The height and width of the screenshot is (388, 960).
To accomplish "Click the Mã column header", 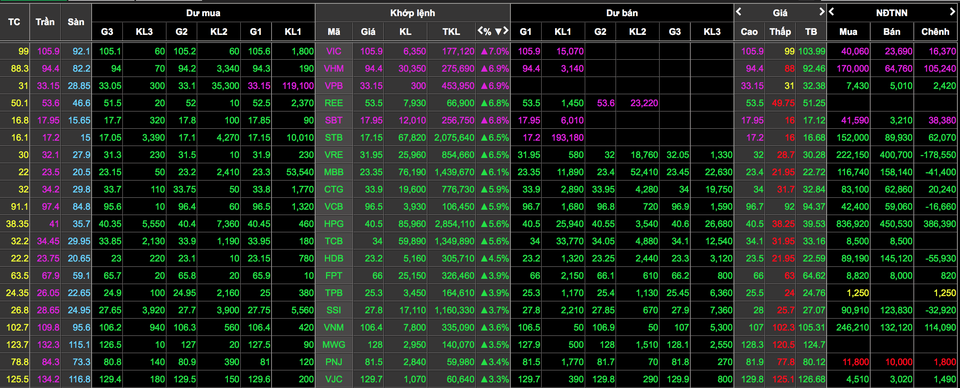I will click(x=334, y=31).
